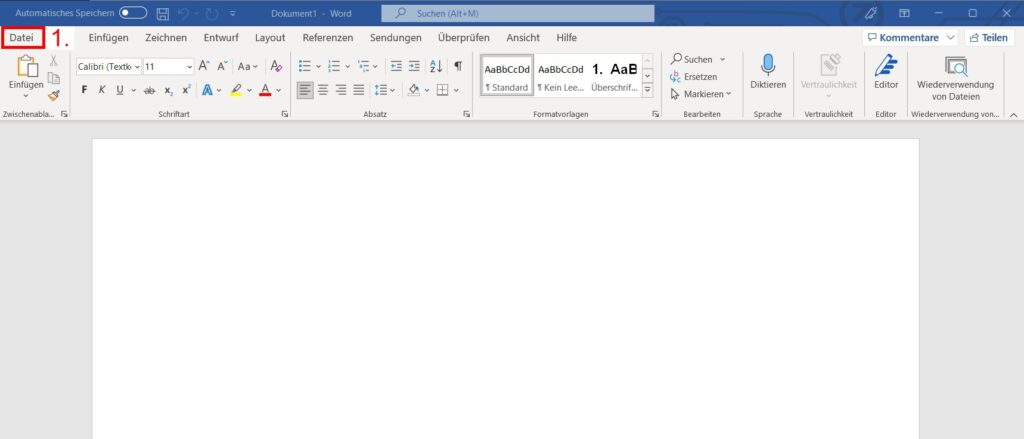Viewport: 1024px width, 439px height.
Task: Click the Teilen button
Action: 988,37
